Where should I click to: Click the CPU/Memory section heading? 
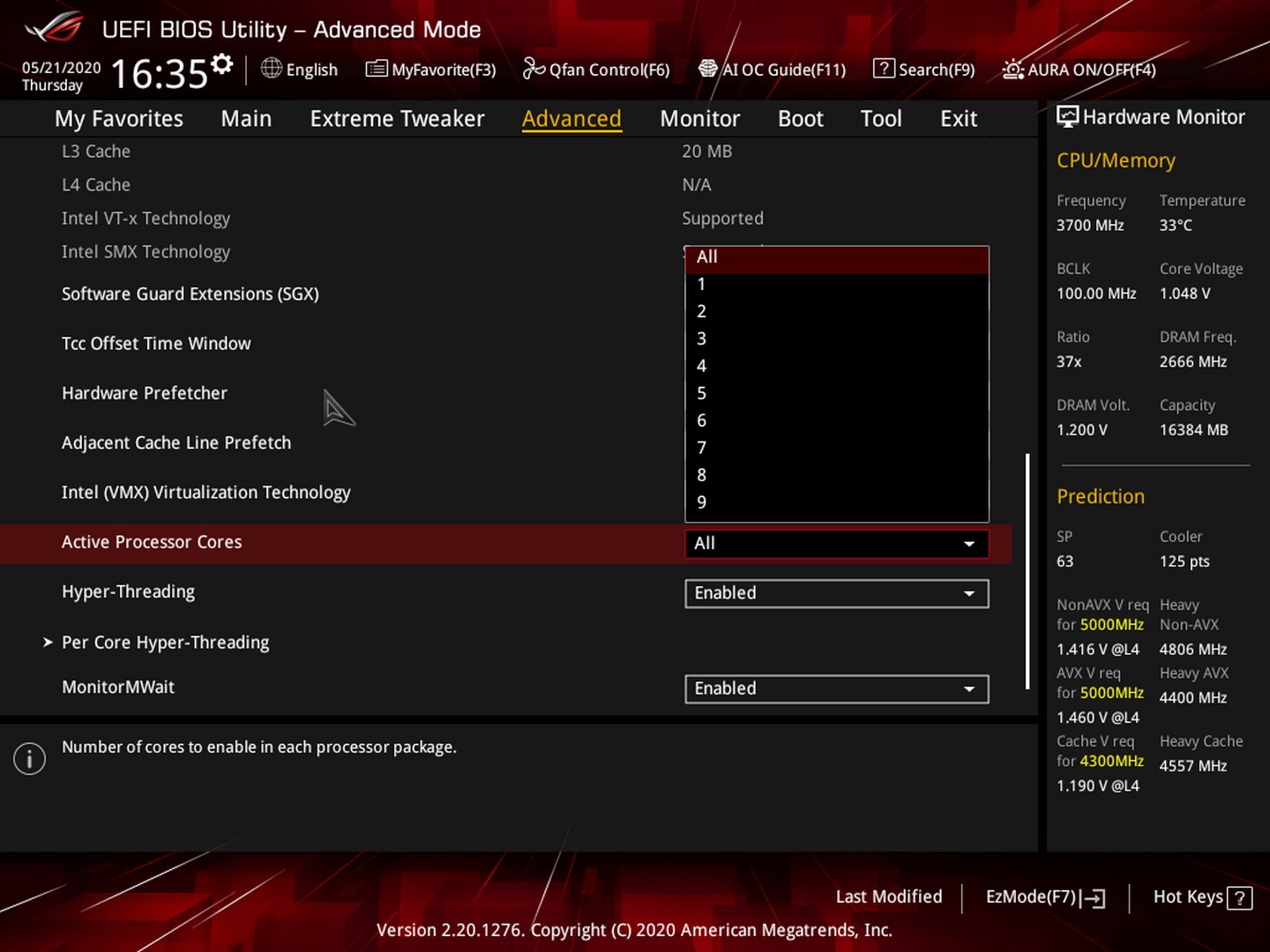coord(1116,160)
